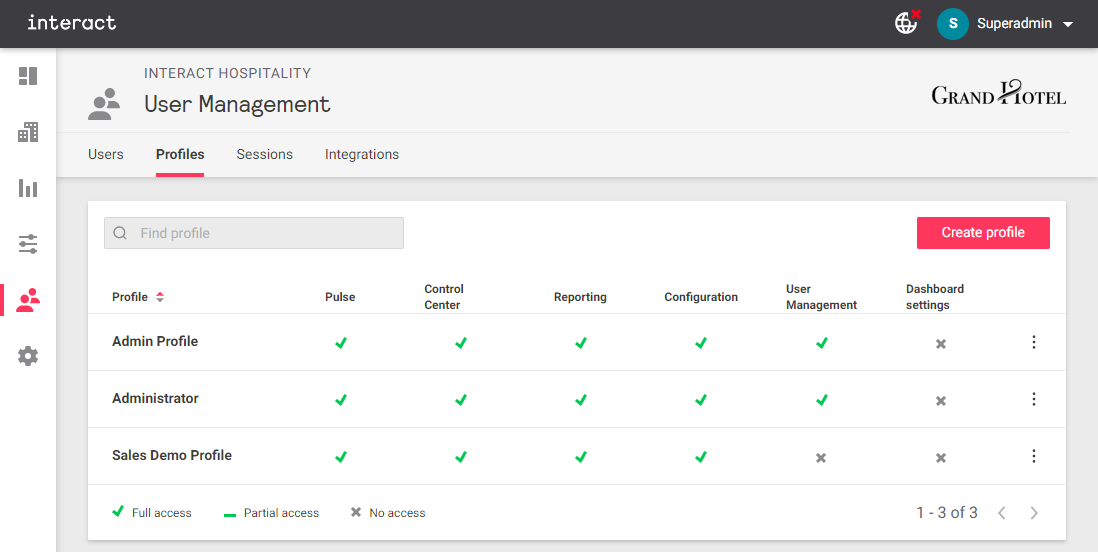The width and height of the screenshot is (1098, 552).
Task: Click Admin Profile Reporting checkmark
Action: coord(581,343)
